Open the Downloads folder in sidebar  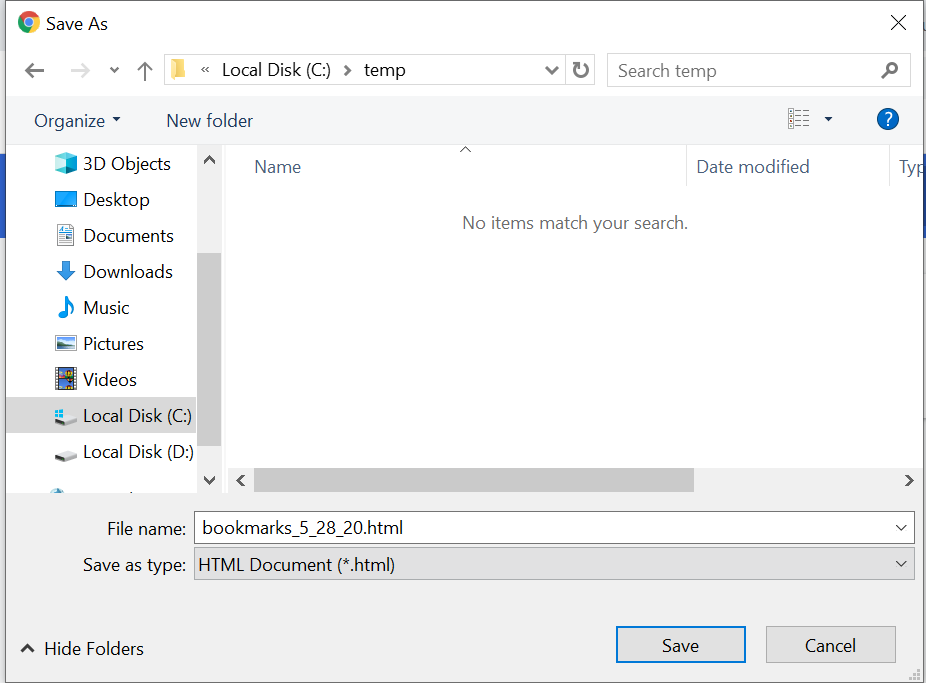(127, 272)
